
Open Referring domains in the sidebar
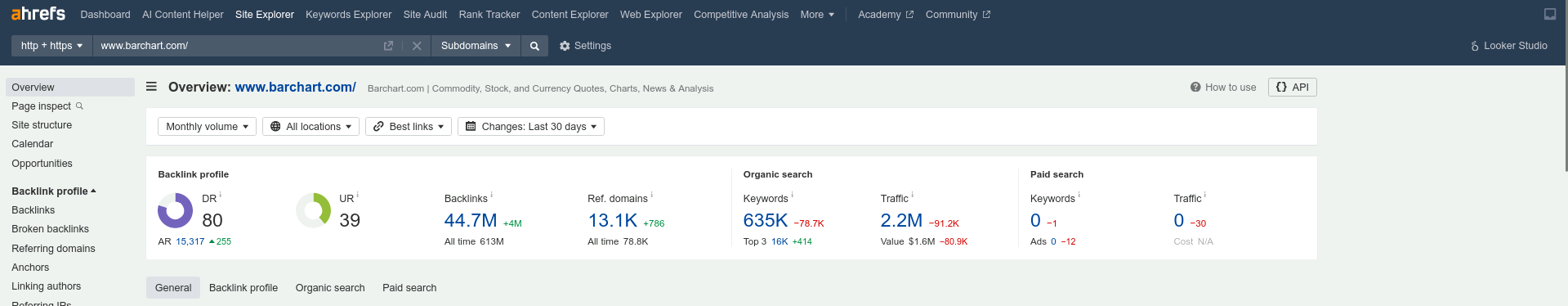(53, 249)
